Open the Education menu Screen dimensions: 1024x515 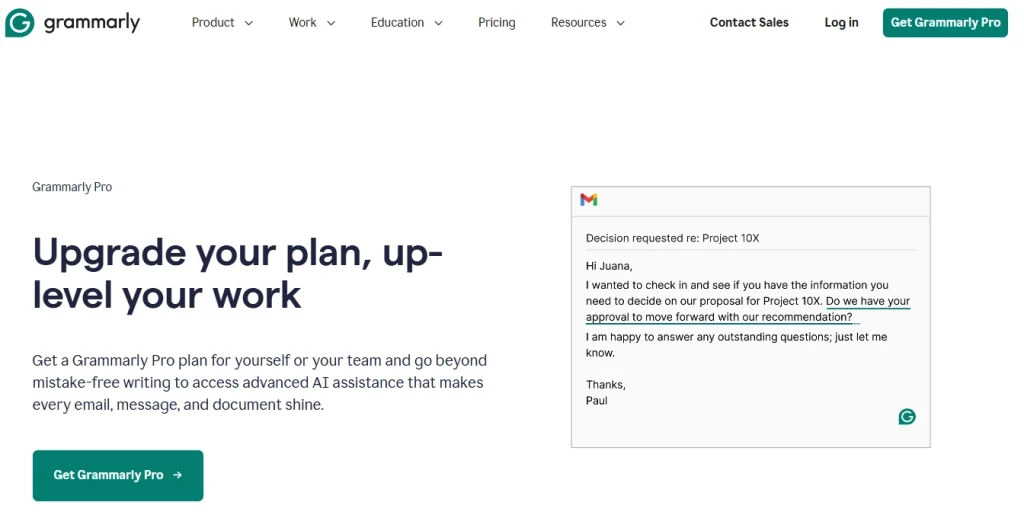[x=397, y=23]
